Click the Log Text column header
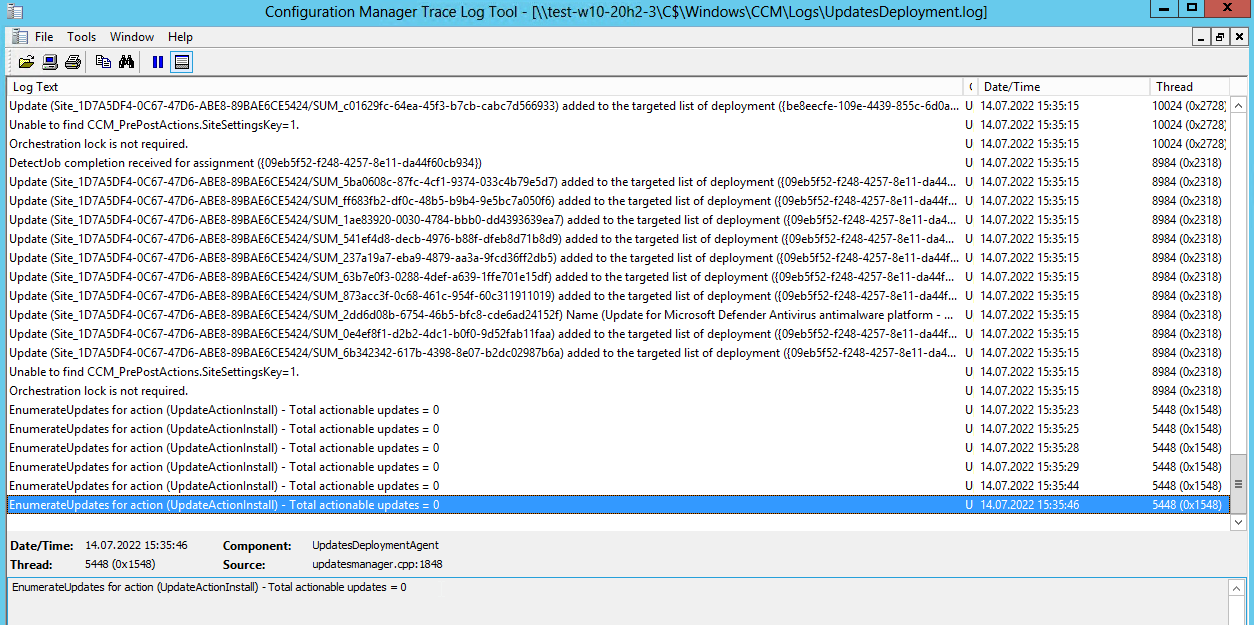 tap(35, 86)
